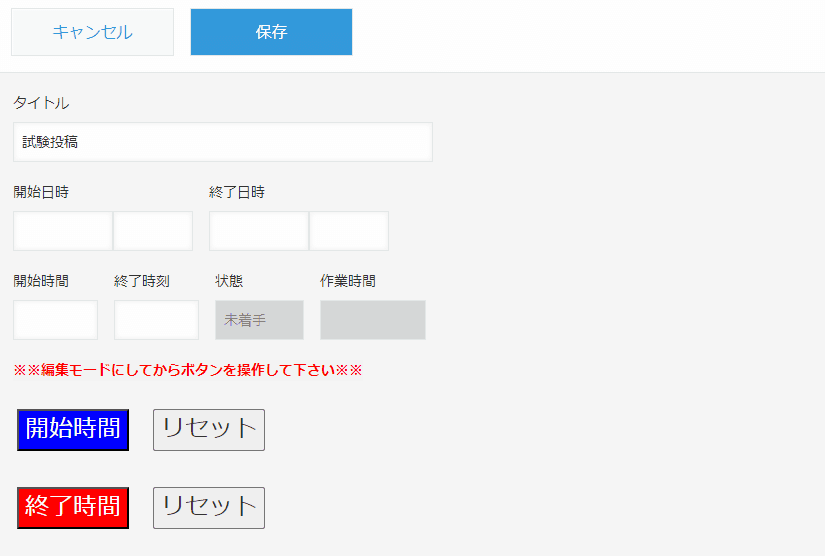
Task: Click the 終了日時 label
Action: (x=237, y=192)
